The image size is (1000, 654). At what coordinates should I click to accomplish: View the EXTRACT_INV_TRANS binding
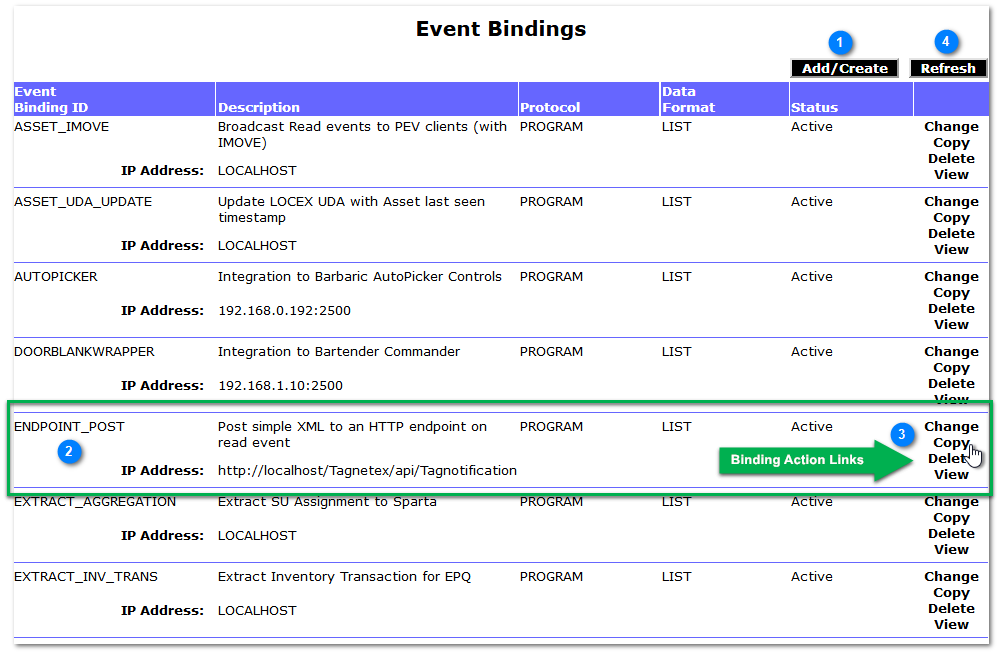click(951, 624)
